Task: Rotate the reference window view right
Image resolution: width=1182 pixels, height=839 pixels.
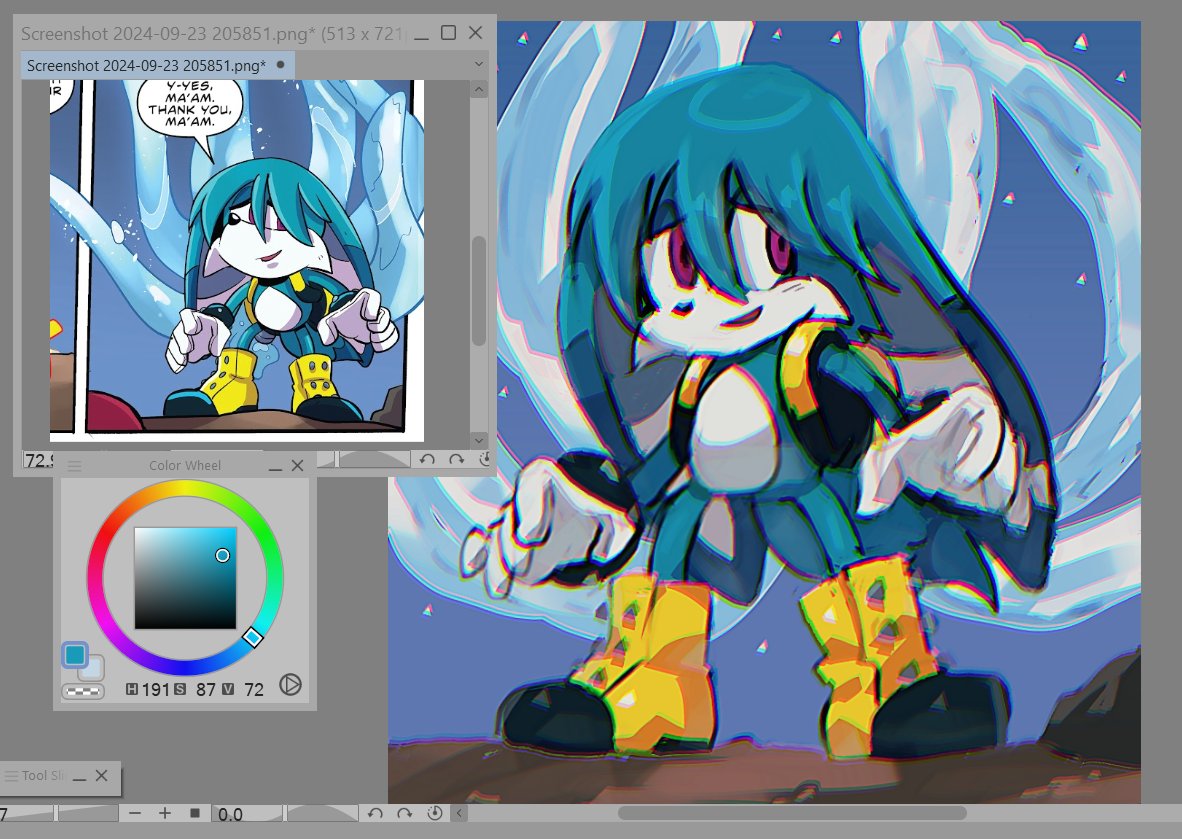Action: pos(457,458)
